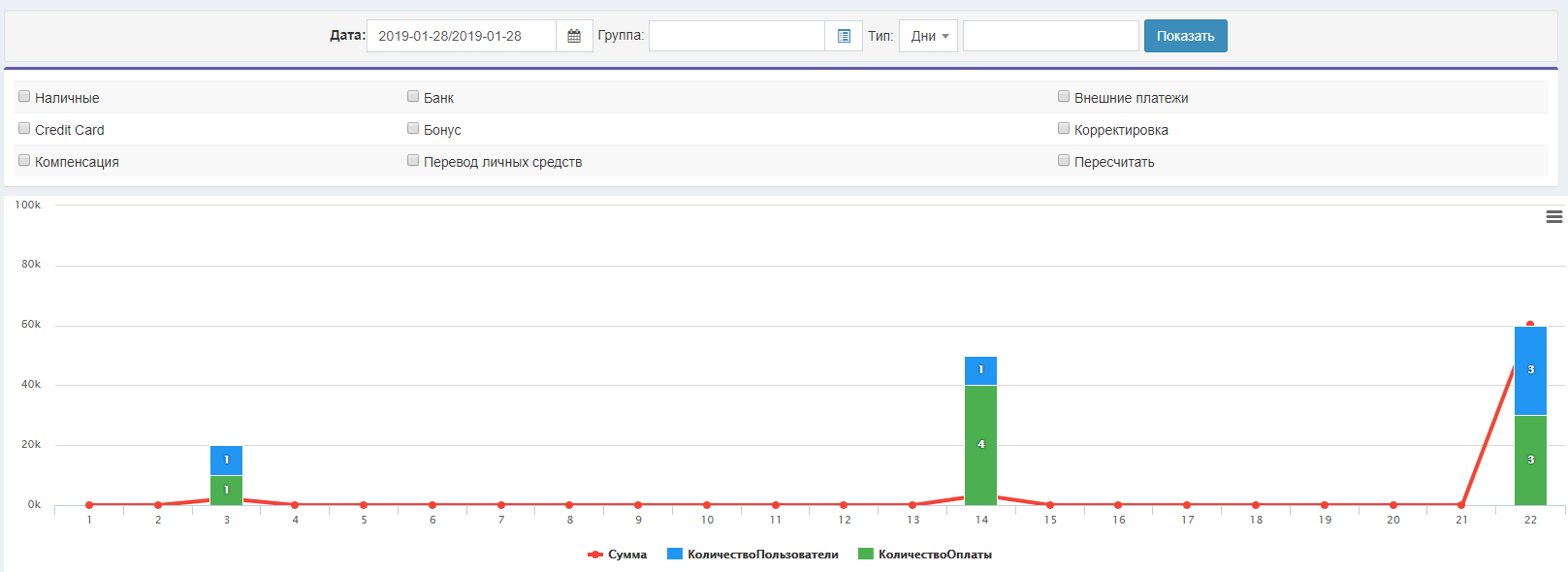
Task: Tick the Внешние платежи checkbox
Action: coord(1064,96)
